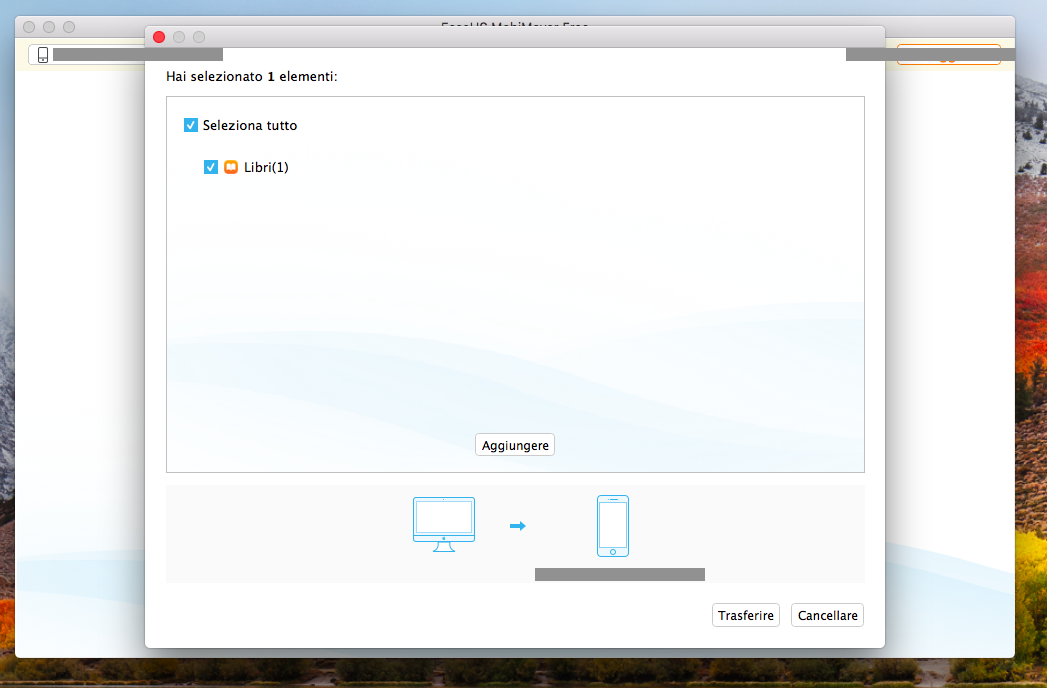Click the Cancellare button
The height and width of the screenshot is (688, 1047).
coord(827,616)
